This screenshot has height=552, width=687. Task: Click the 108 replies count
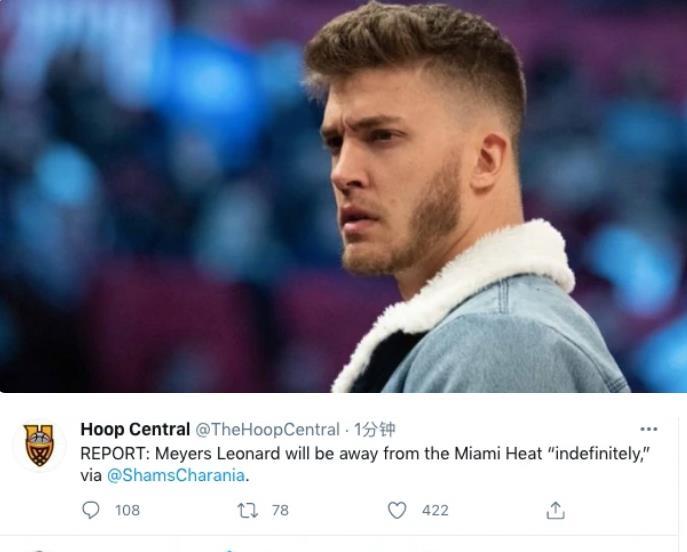point(127,510)
